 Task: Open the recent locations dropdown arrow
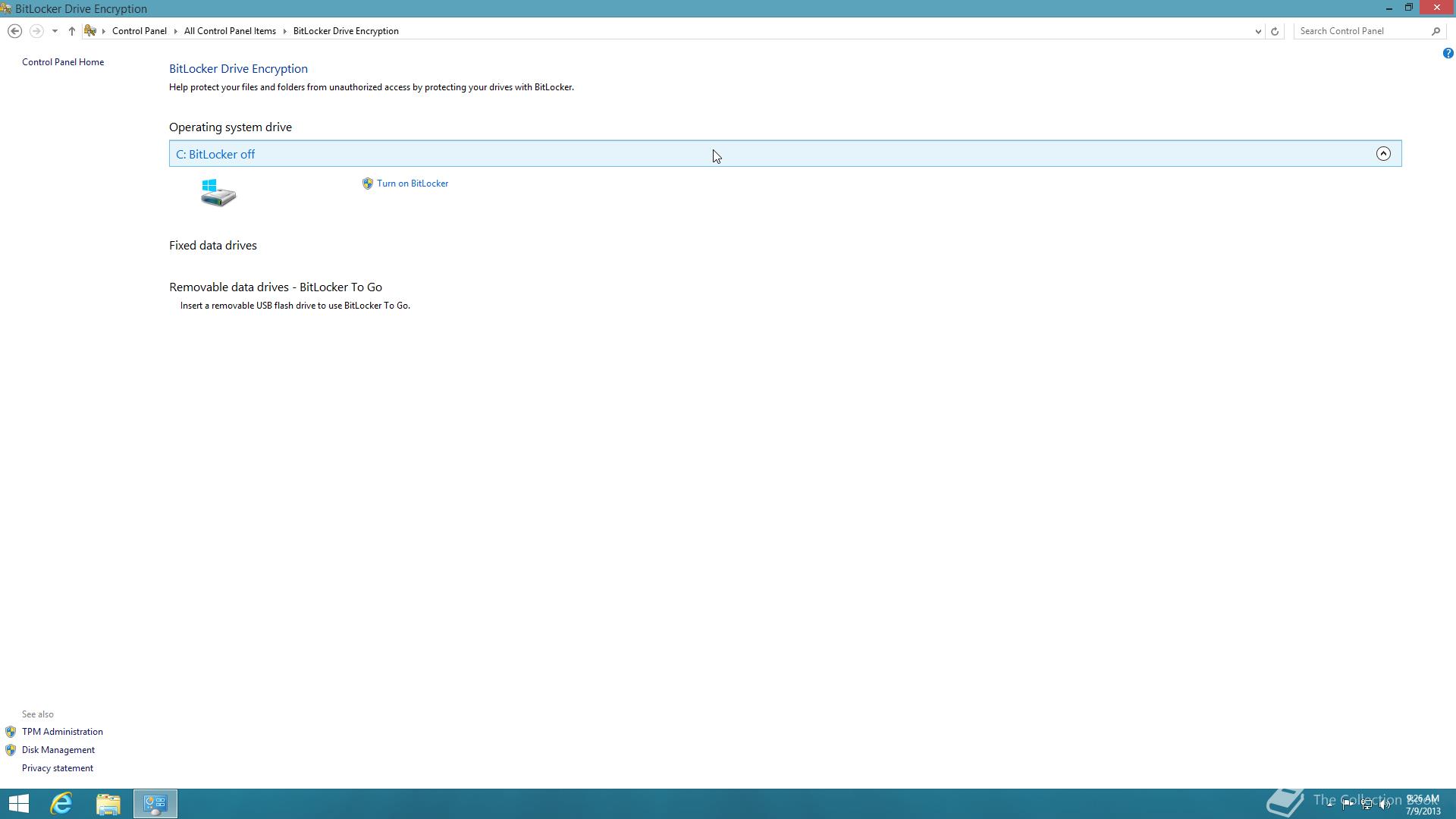pos(55,31)
